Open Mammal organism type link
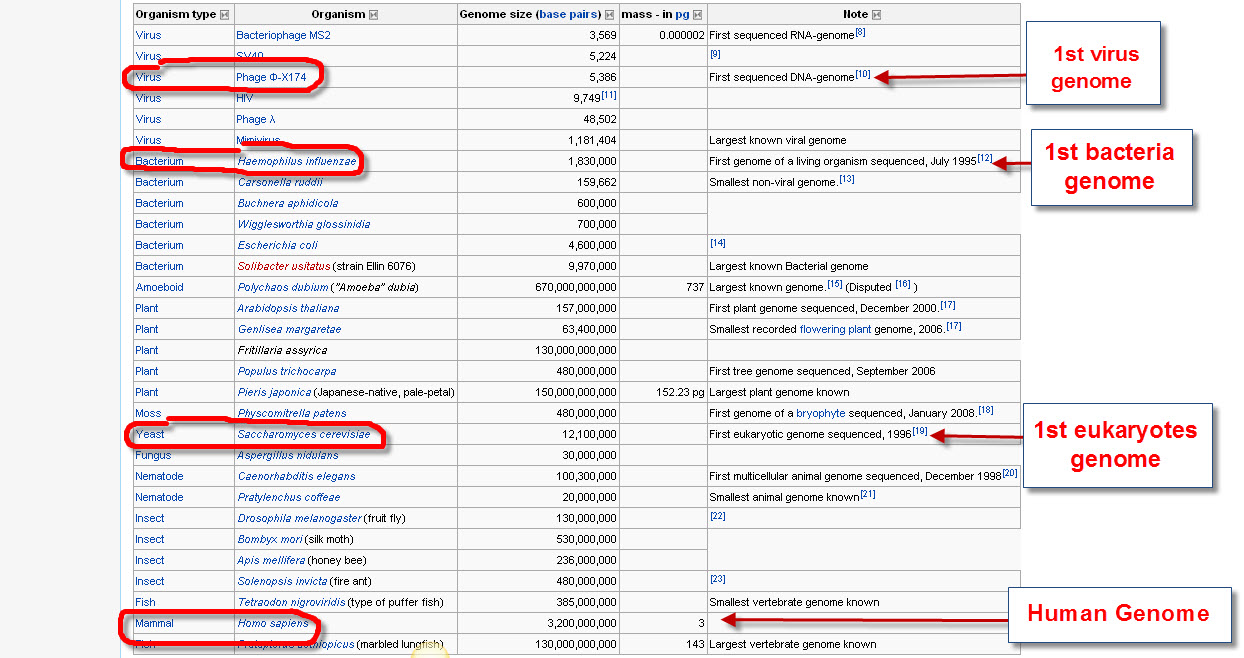This screenshot has width=1244, height=658. click(x=154, y=623)
